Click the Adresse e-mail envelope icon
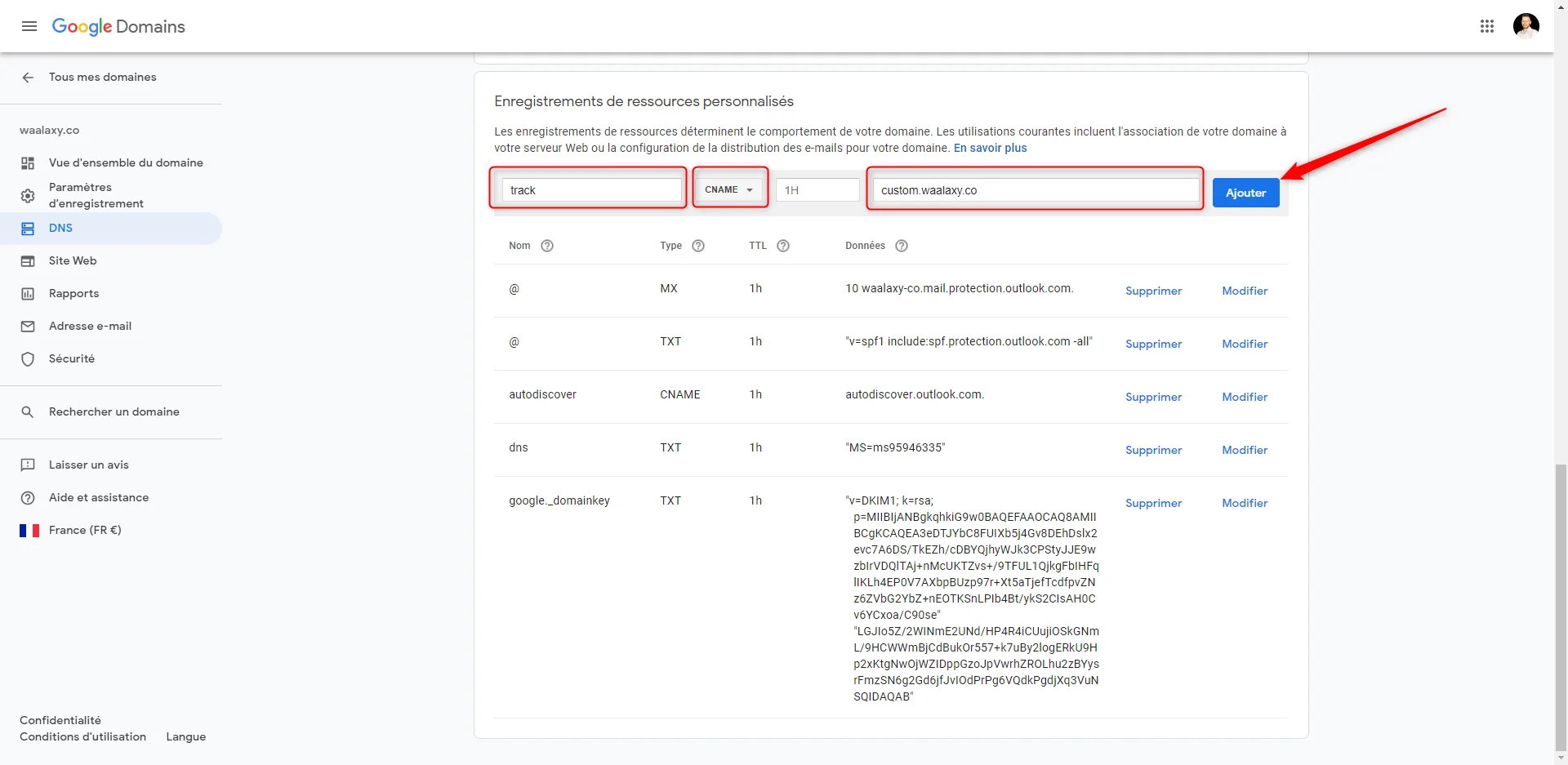The width and height of the screenshot is (1568, 765). click(28, 327)
